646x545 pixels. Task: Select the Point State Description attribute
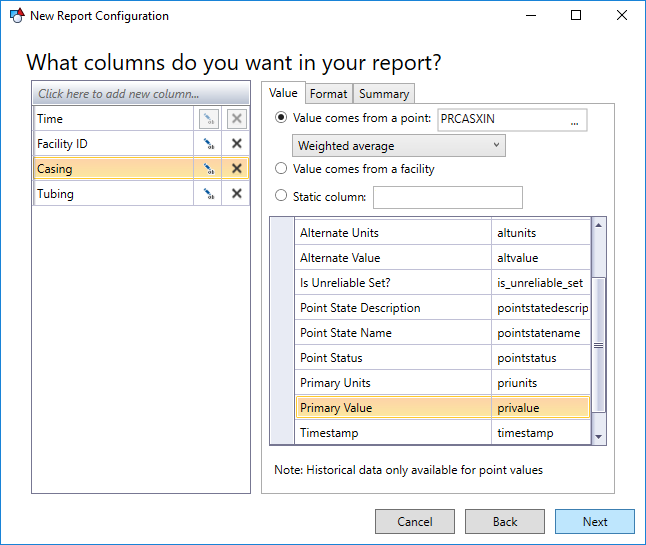coord(393,308)
